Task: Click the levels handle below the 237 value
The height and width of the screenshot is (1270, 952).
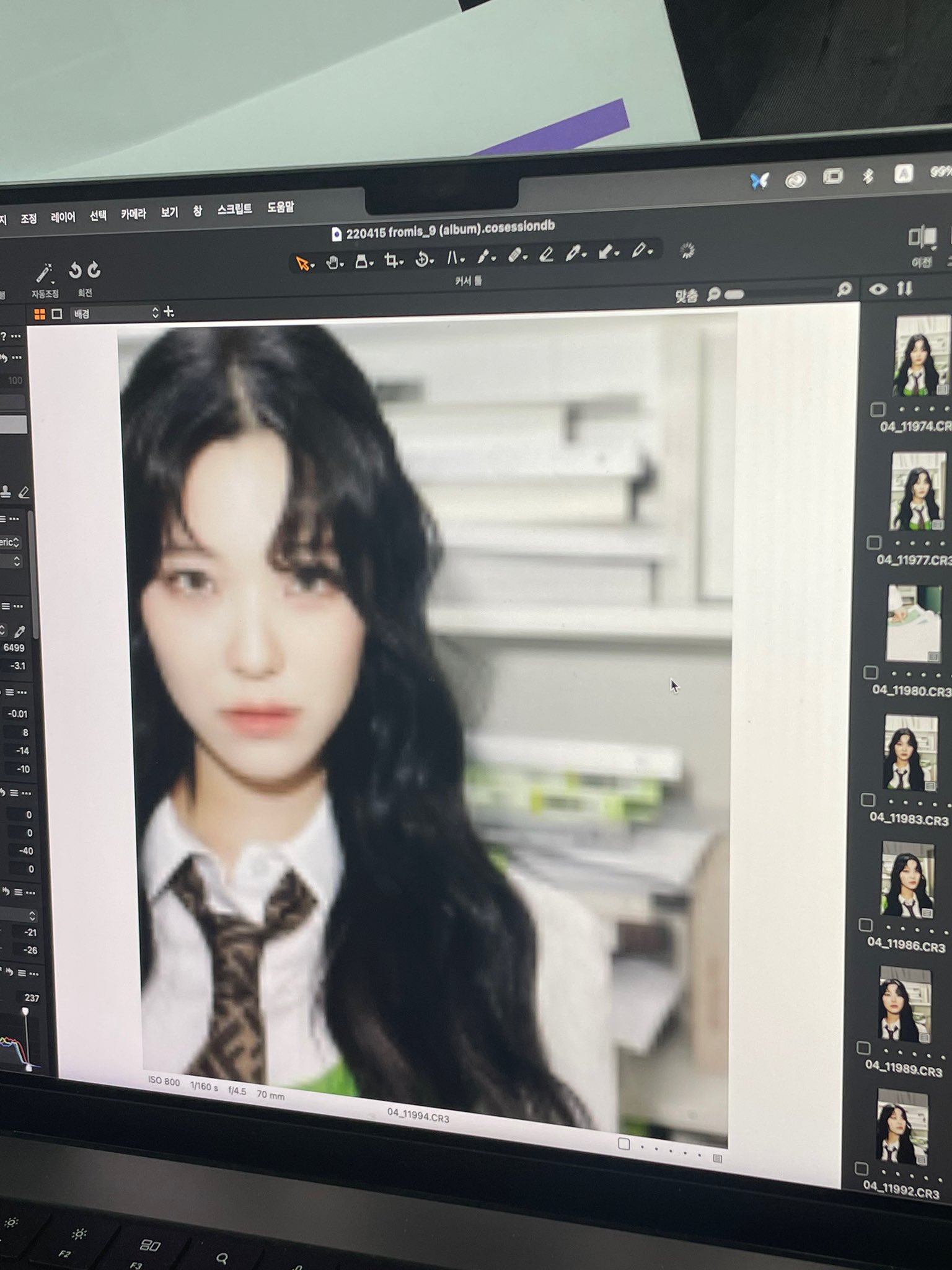Action: (x=25, y=1011)
